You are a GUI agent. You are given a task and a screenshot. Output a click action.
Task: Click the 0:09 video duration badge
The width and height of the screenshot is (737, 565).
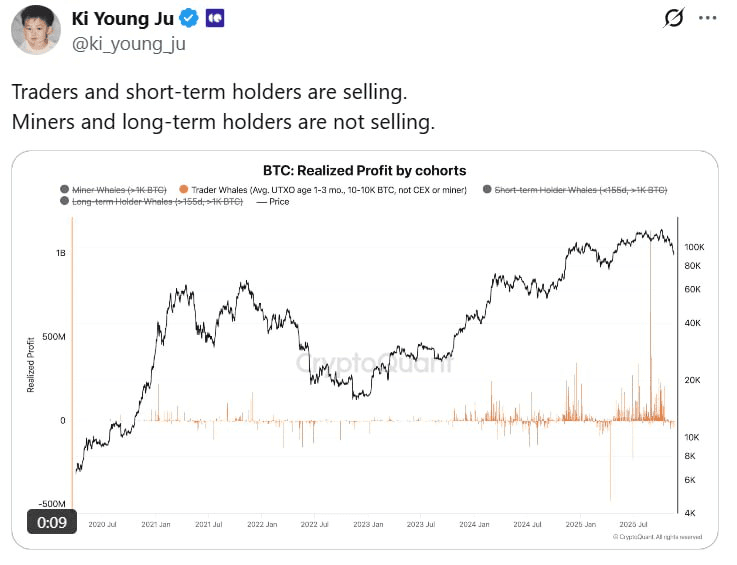[x=51, y=522]
